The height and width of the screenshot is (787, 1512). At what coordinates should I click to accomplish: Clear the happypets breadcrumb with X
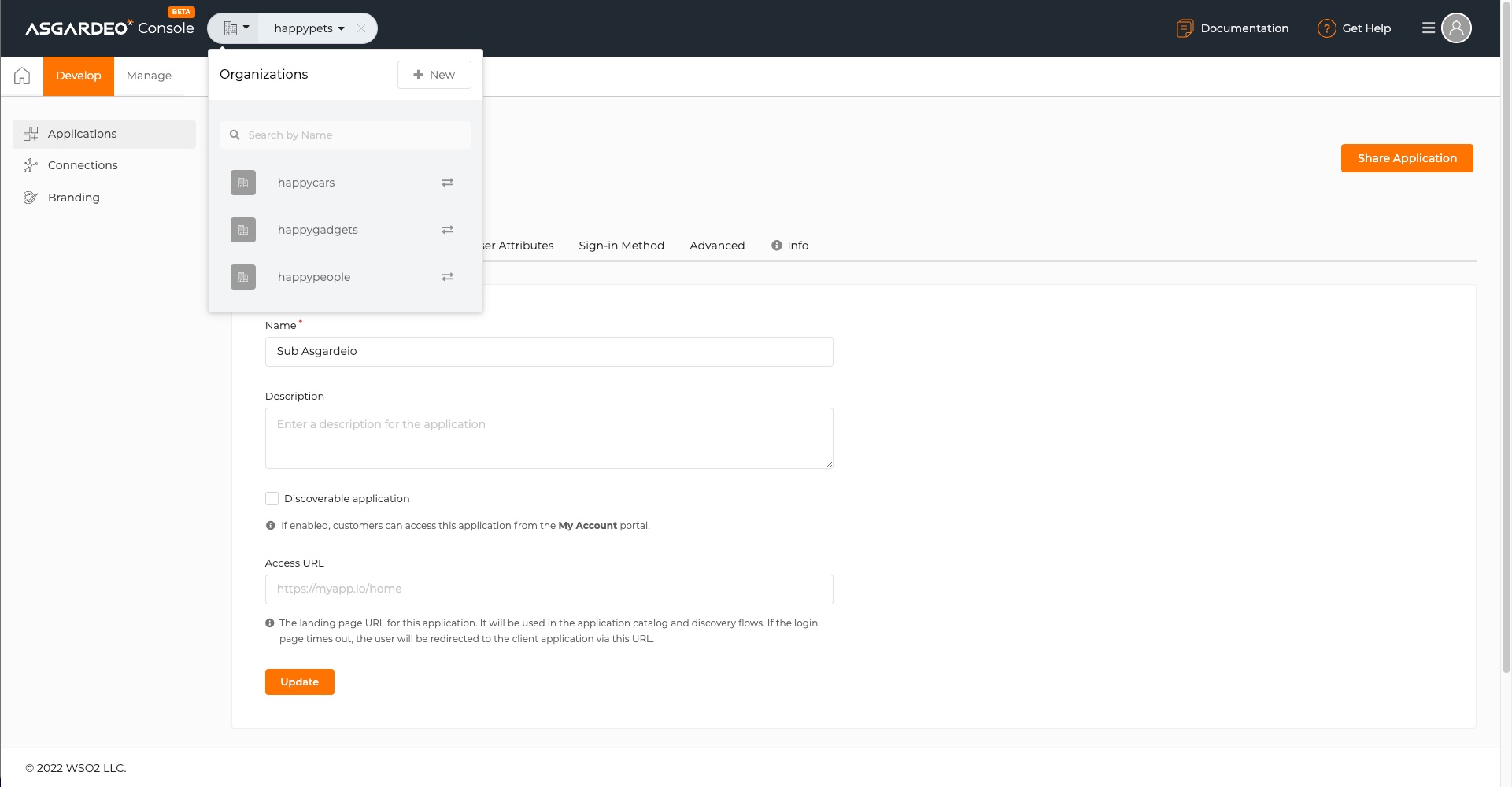[x=361, y=28]
